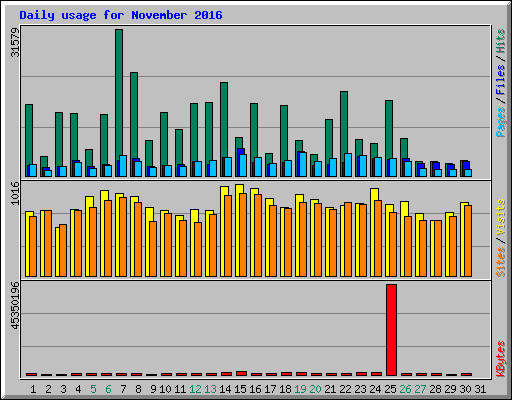Select the cyan pages bar for day 19
The width and height of the screenshot is (512, 400).
tap(303, 164)
